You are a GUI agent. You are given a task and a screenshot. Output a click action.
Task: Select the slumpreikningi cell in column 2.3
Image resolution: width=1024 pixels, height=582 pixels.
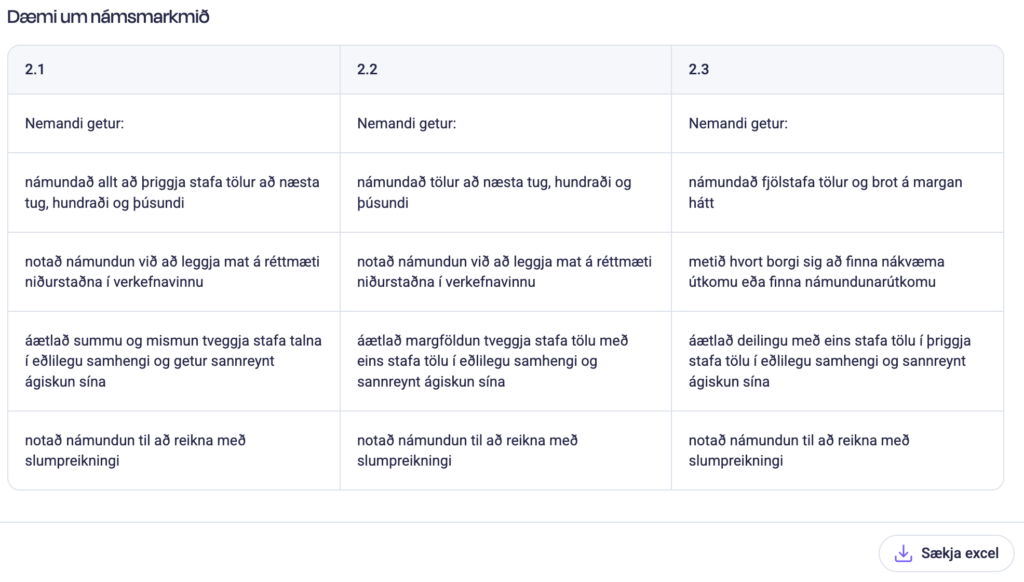(799, 451)
